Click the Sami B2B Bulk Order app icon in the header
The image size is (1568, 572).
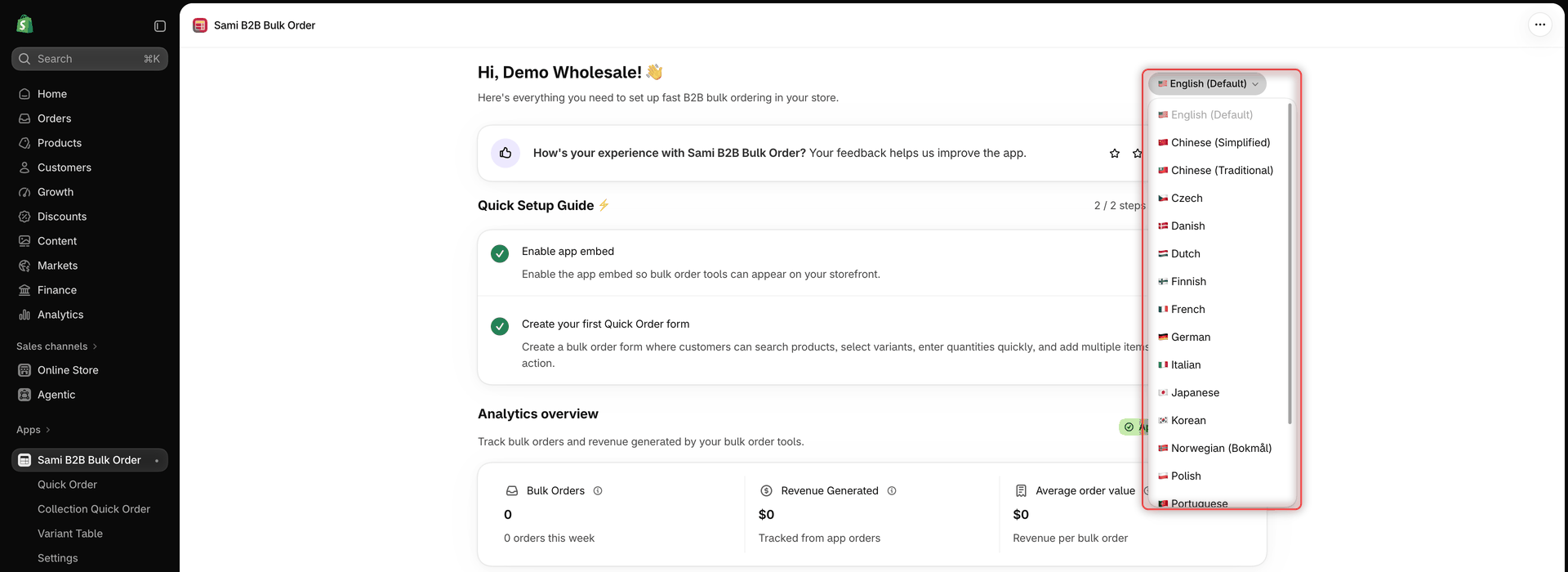point(200,25)
